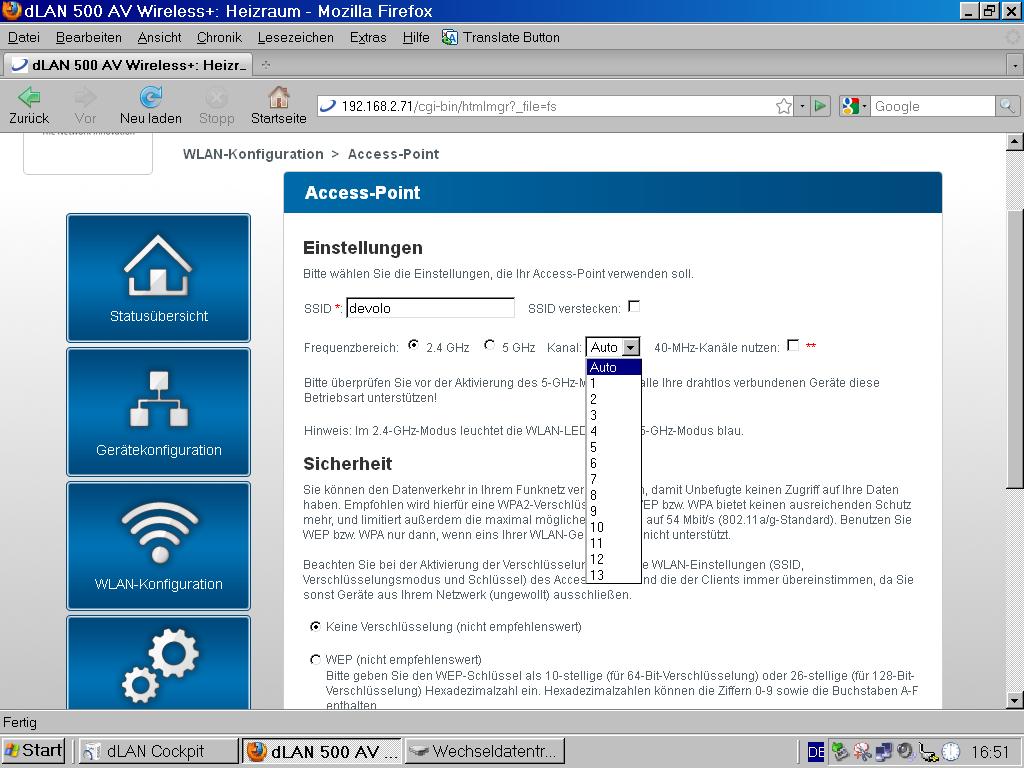Choose Auto in the Kanal list
This screenshot has height=768, width=1024.
[x=614, y=368]
